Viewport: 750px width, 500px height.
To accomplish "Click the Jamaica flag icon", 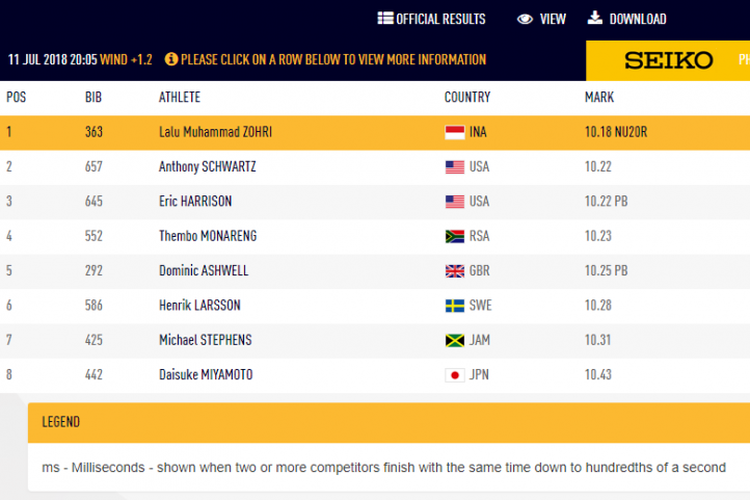I will click(x=455, y=340).
